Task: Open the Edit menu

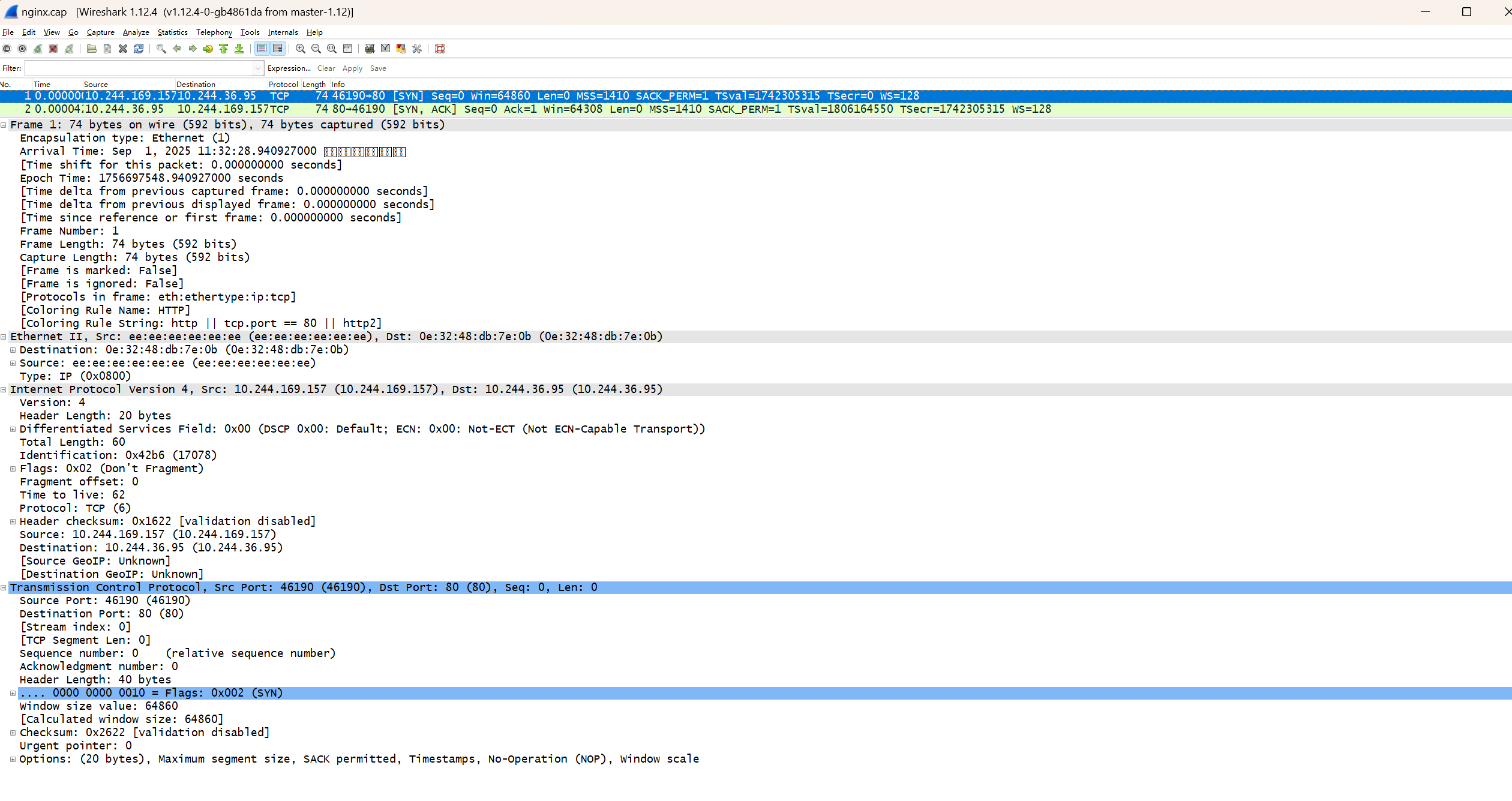Action: pos(28,32)
